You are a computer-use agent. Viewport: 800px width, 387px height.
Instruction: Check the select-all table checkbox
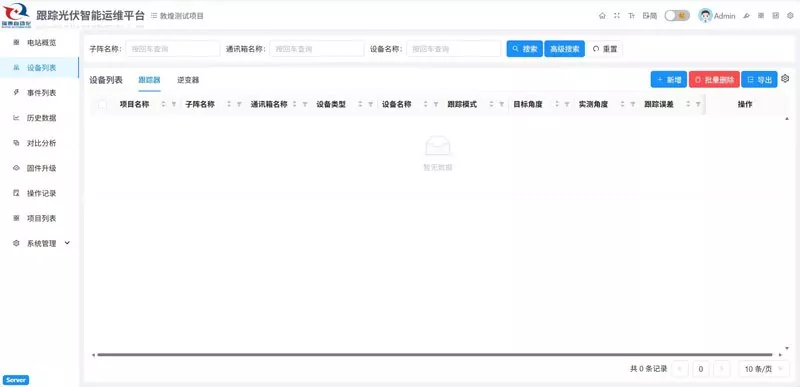(102, 104)
